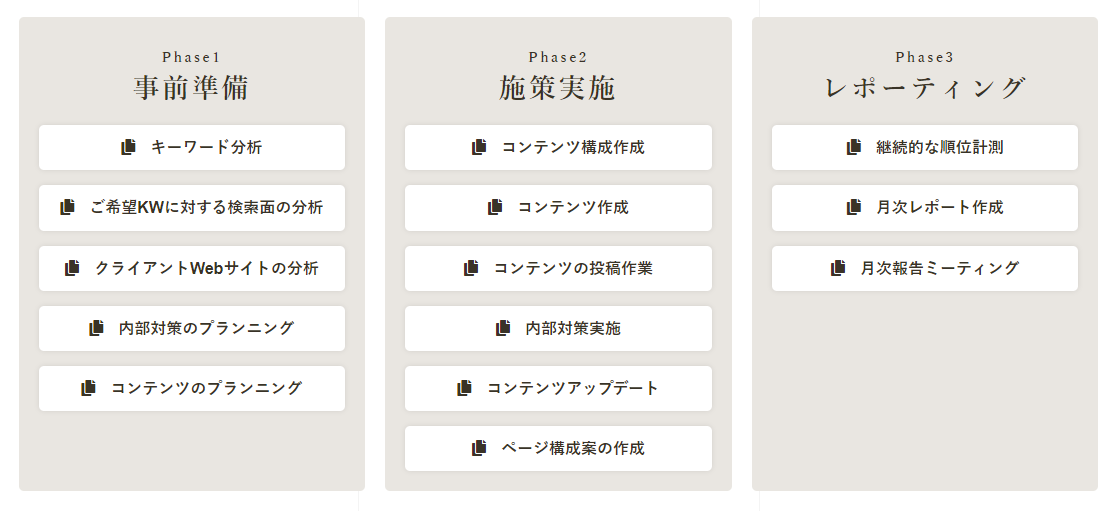This screenshot has width=1114, height=511.
Task: Click the Phase3 レポーティング heading
Action: [925, 77]
